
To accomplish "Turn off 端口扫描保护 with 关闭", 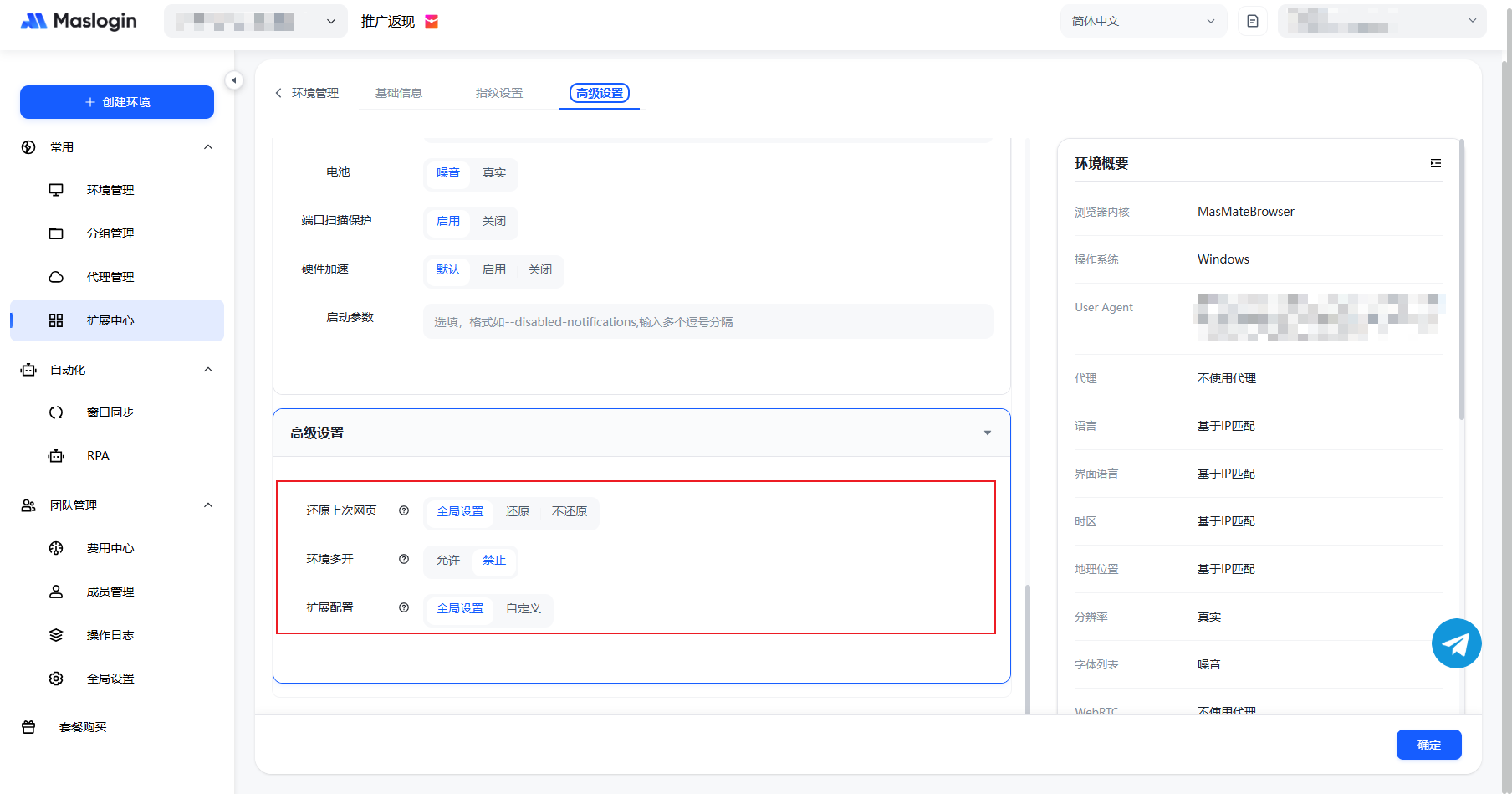I will (x=494, y=222).
